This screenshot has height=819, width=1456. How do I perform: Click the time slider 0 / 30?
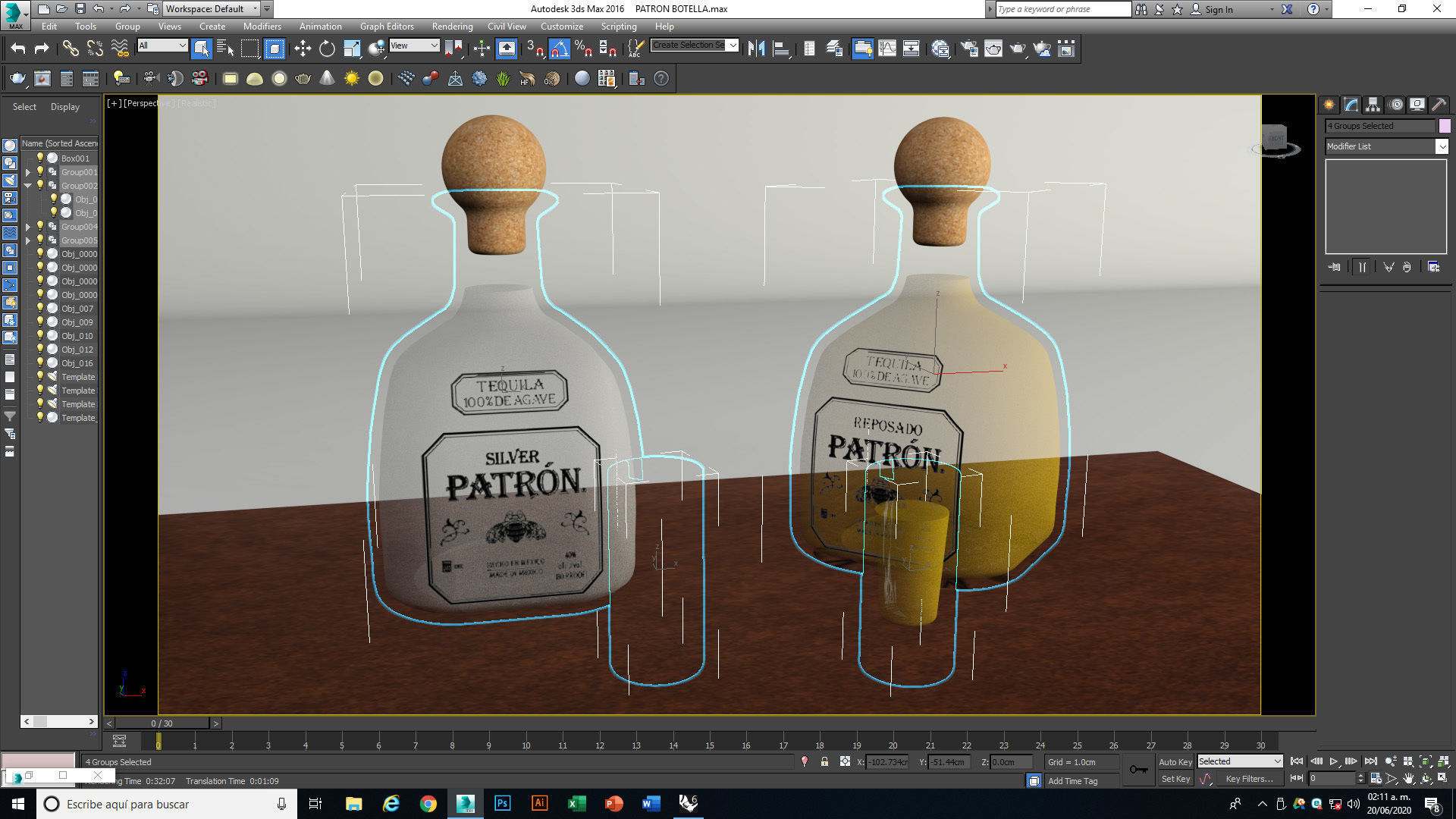(162, 723)
